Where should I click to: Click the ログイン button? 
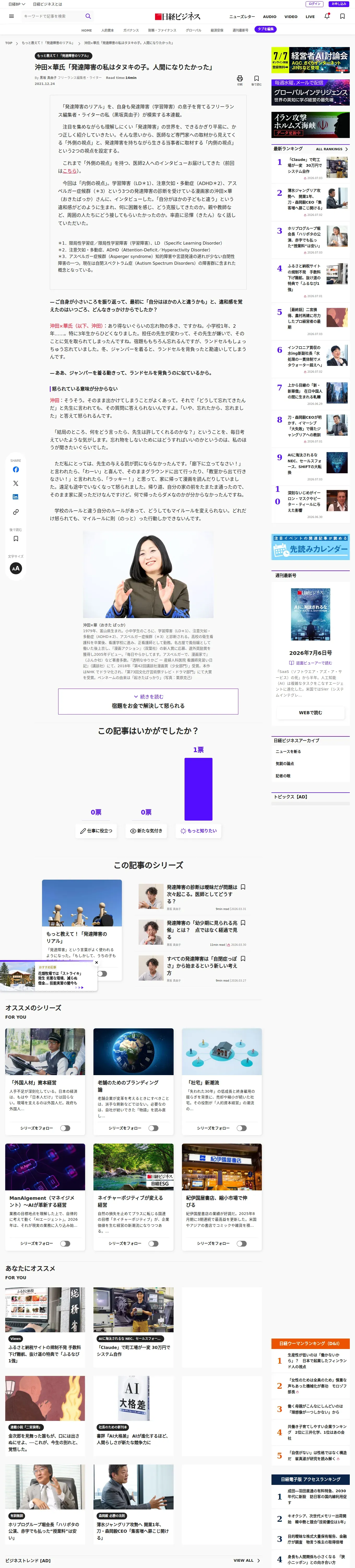pyautogui.click(x=315, y=4)
